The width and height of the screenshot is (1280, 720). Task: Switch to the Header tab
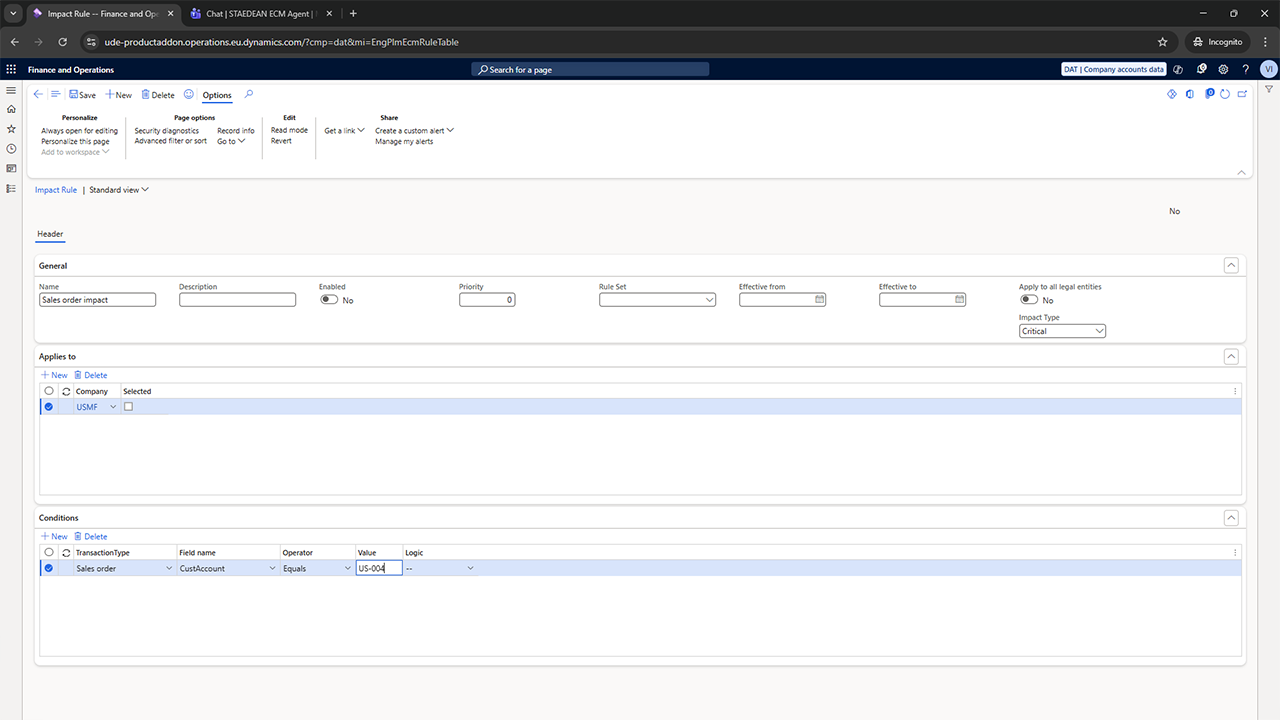pyautogui.click(x=50, y=234)
